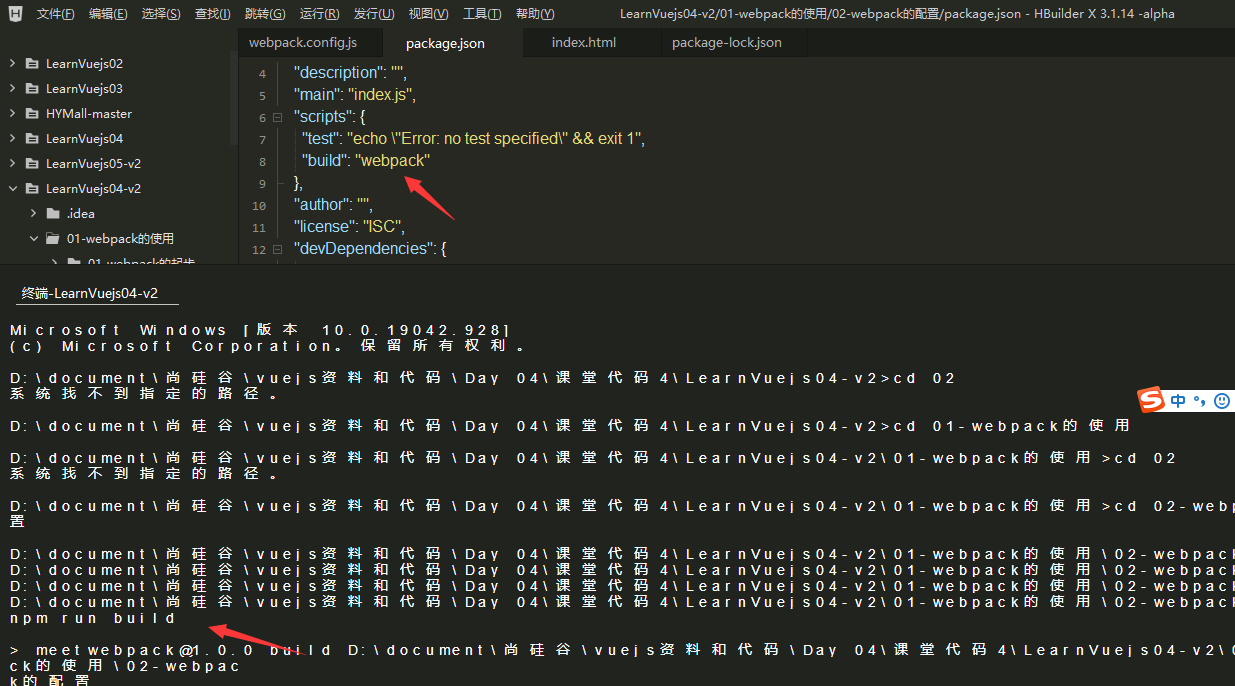This screenshot has height=686, width=1235.
Task: Open the 工具(T) menu
Action: point(482,14)
